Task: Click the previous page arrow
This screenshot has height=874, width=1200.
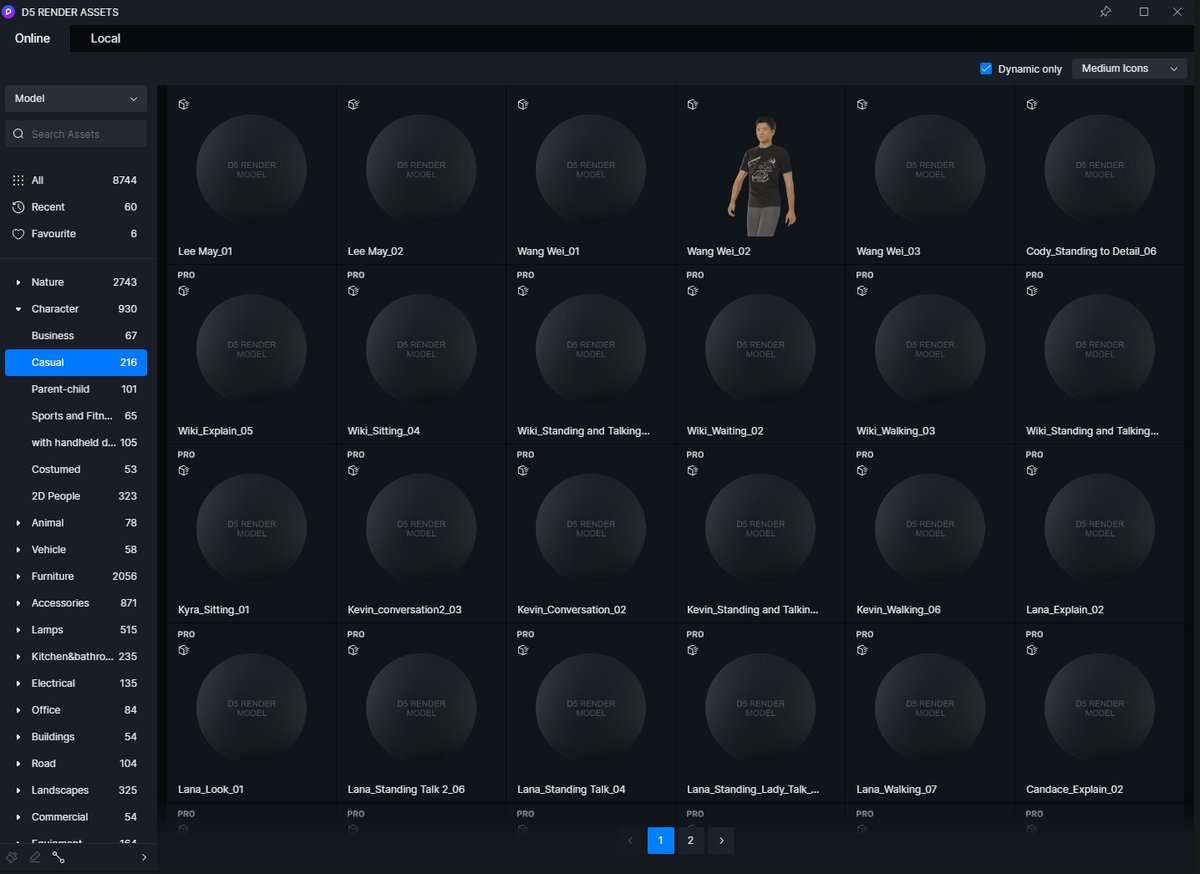Action: pos(630,841)
